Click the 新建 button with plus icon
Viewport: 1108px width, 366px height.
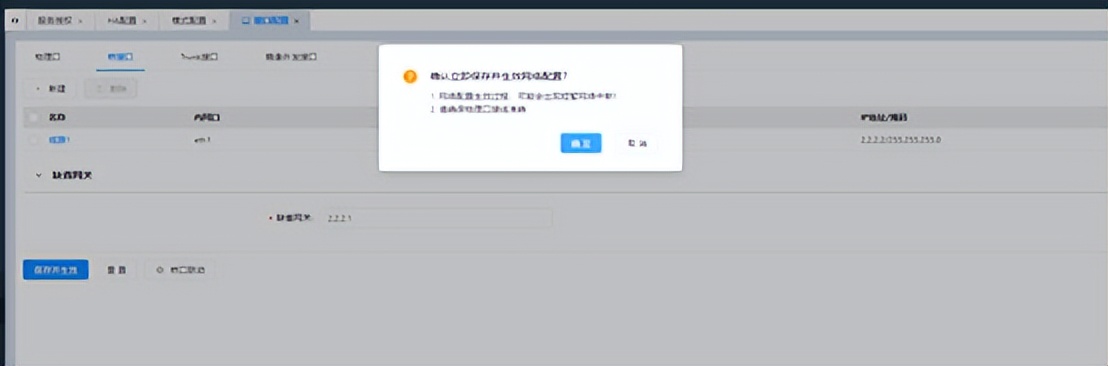[x=51, y=89]
